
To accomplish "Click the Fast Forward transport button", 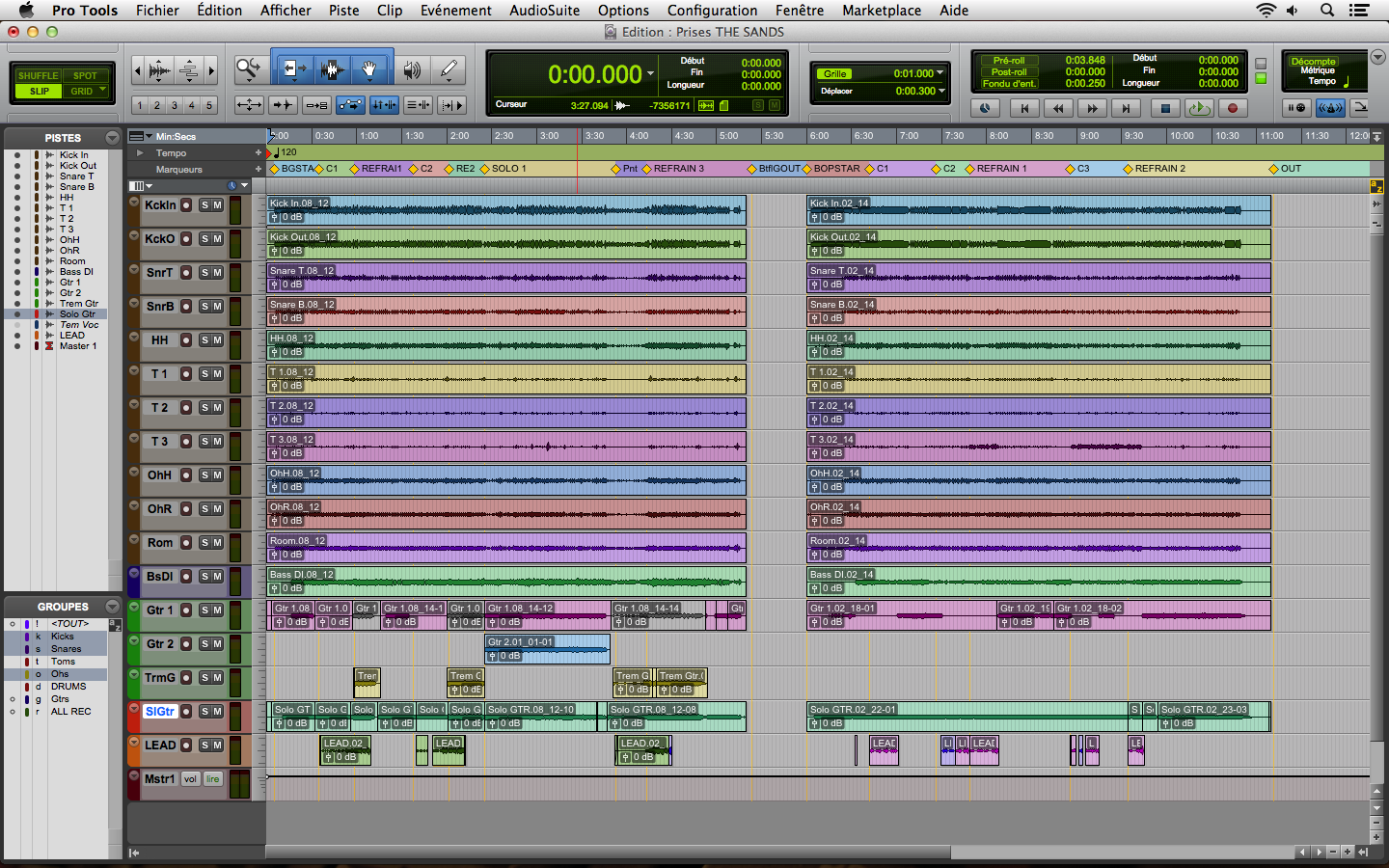I will point(1092,108).
